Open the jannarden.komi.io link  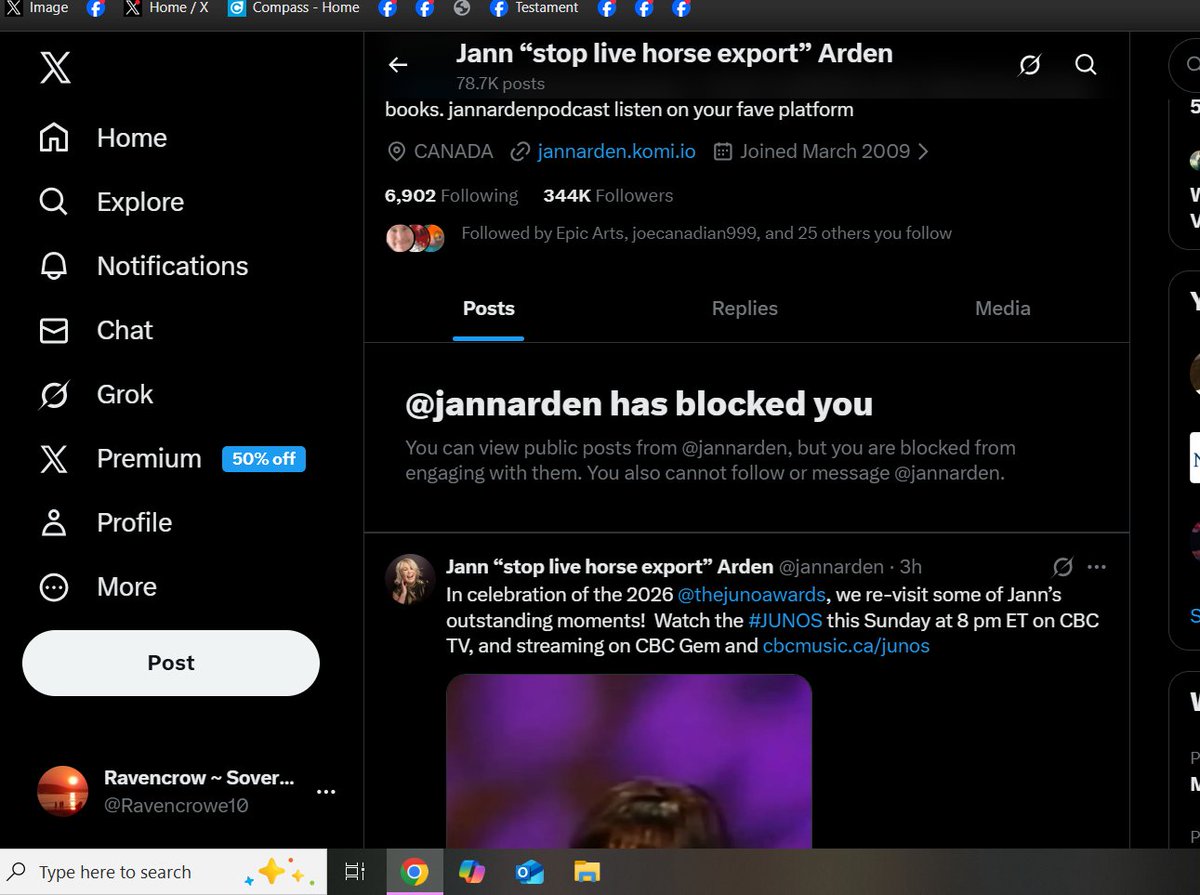[616, 152]
